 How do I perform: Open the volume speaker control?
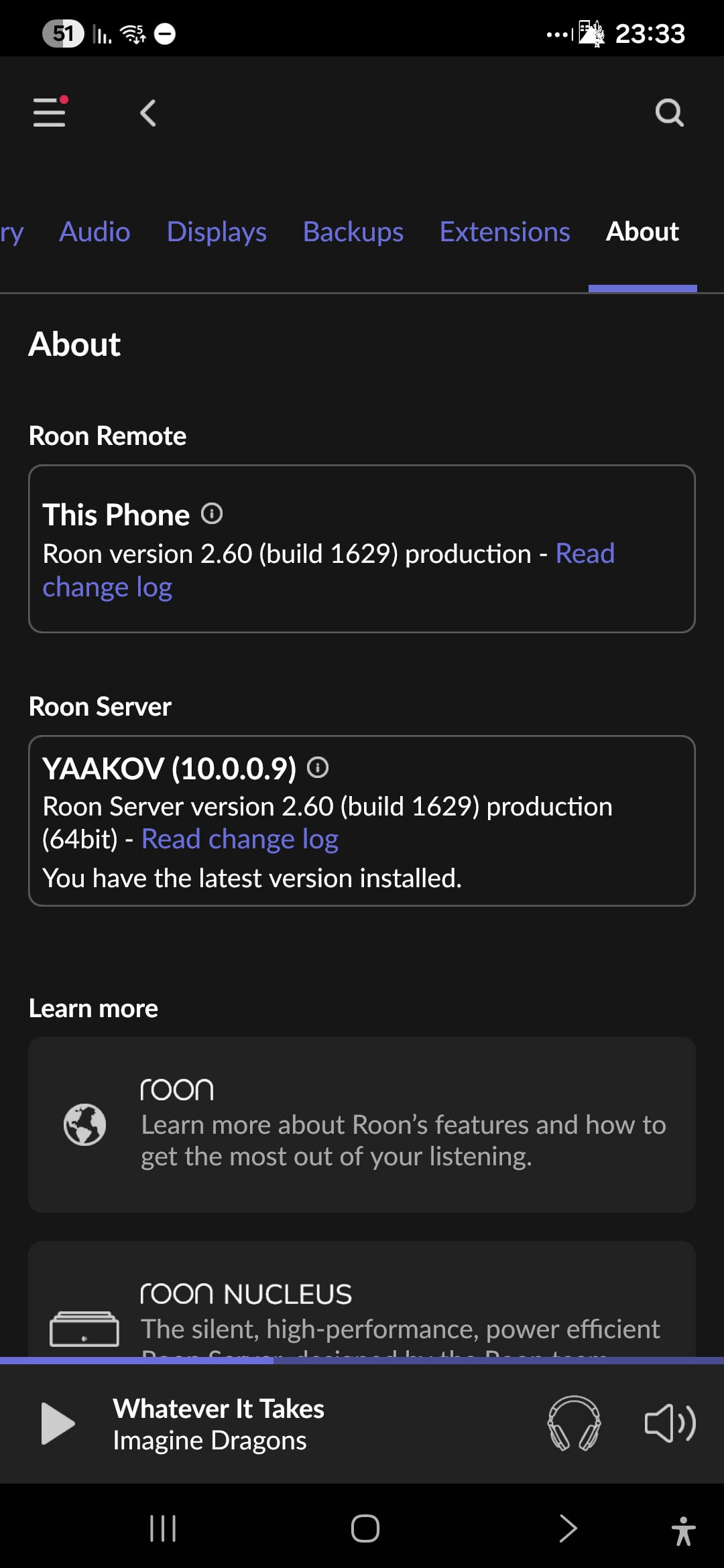pyautogui.click(x=670, y=1423)
